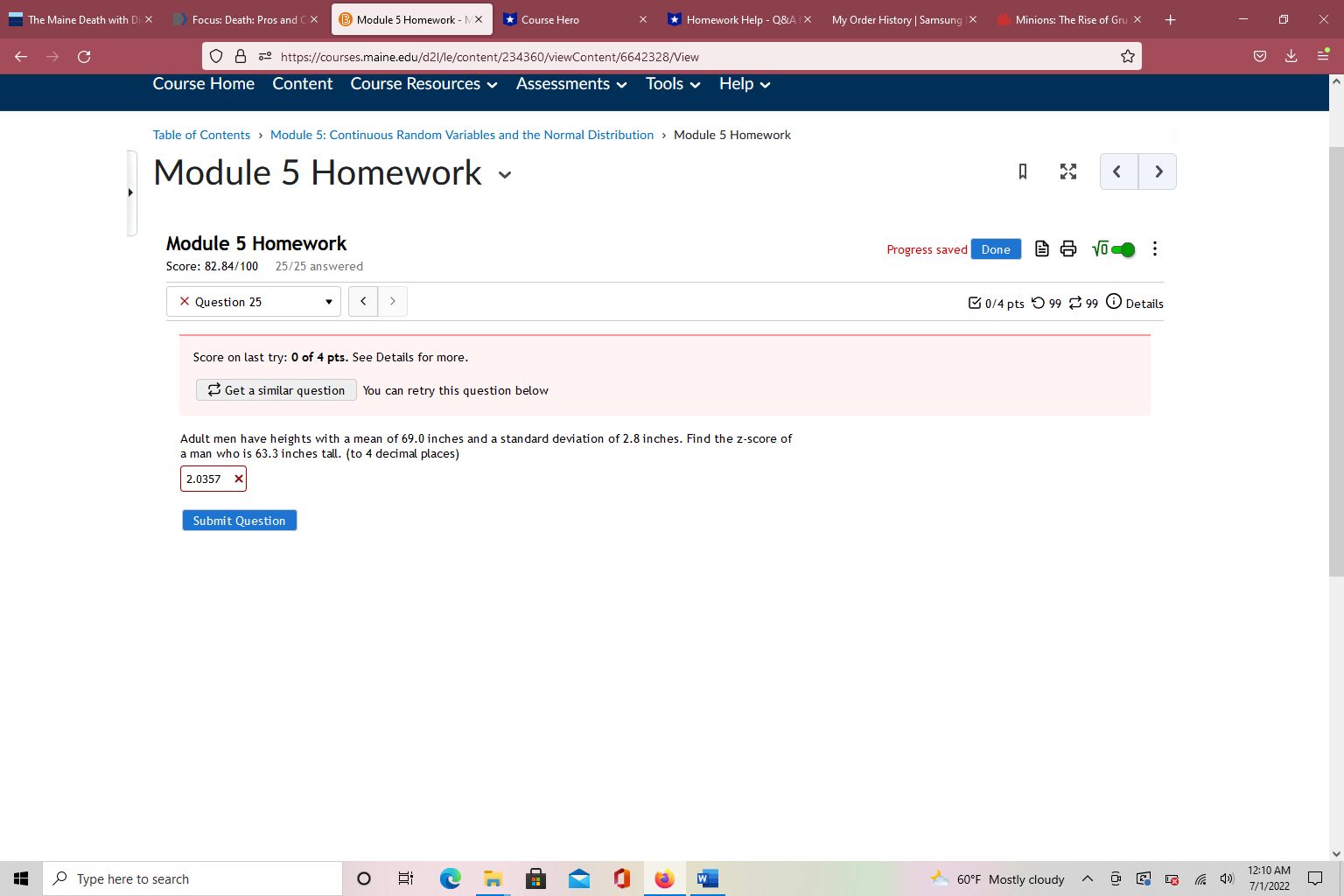Viewport: 1344px width, 896px height.
Task: Click the checkbox score icon beside 0/4 pts
Action: [x=975, y=303]
